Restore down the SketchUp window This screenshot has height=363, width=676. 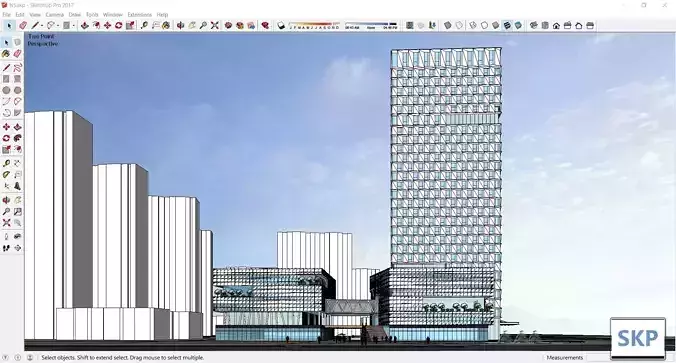644,5
